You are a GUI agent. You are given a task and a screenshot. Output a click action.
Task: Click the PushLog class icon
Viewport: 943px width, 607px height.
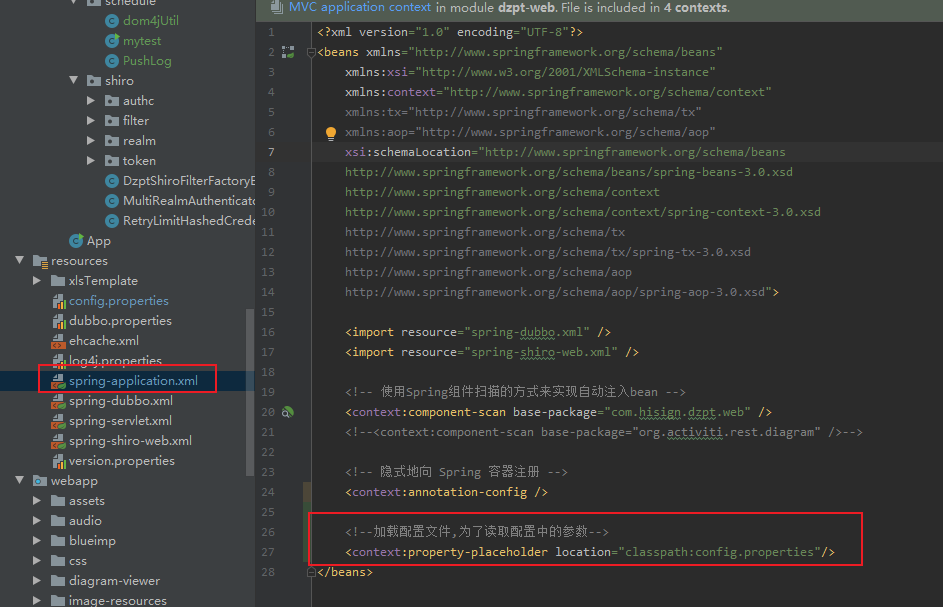113,60
